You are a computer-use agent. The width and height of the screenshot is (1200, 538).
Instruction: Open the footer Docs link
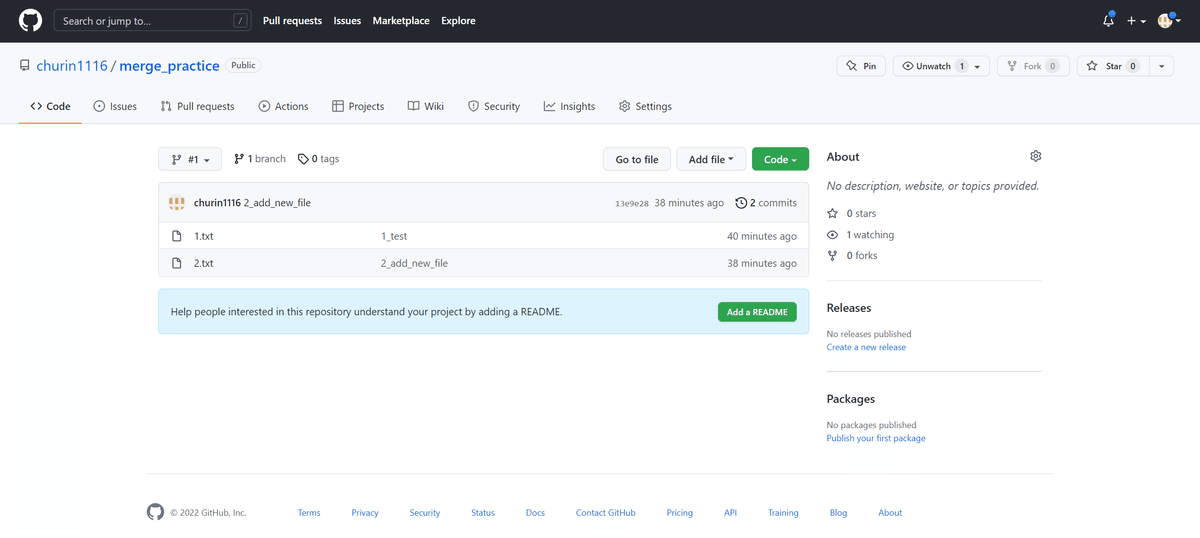coord(535,513)
